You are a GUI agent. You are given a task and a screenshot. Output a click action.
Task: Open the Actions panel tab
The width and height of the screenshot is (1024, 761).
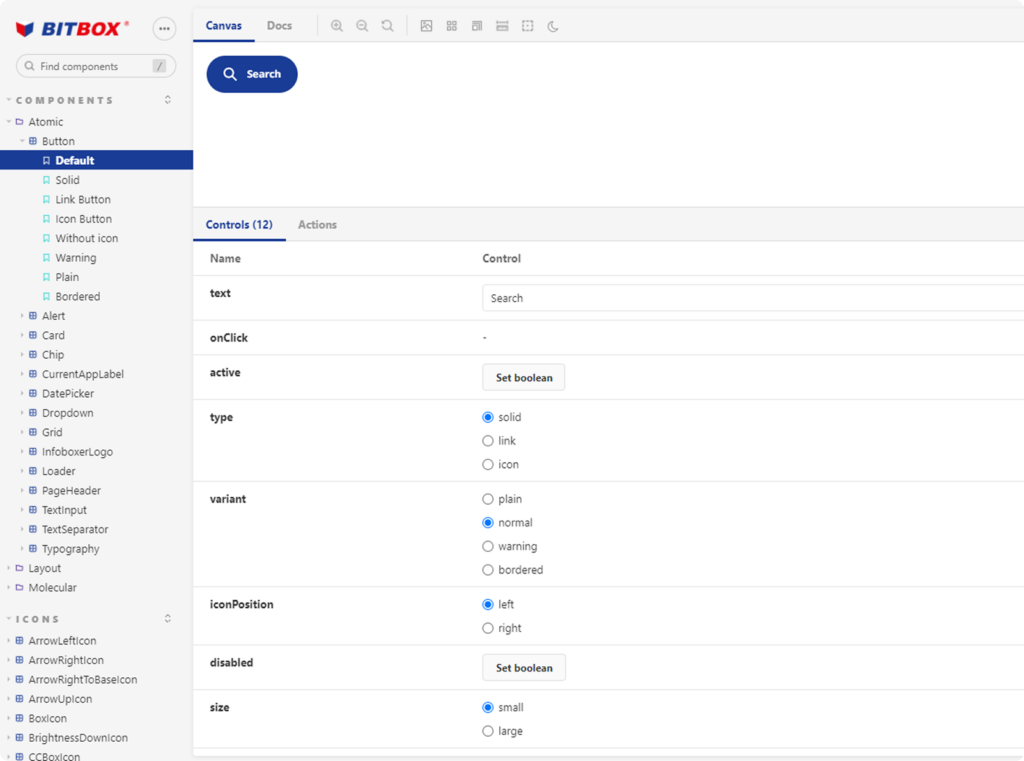click(x=317, y=225)
